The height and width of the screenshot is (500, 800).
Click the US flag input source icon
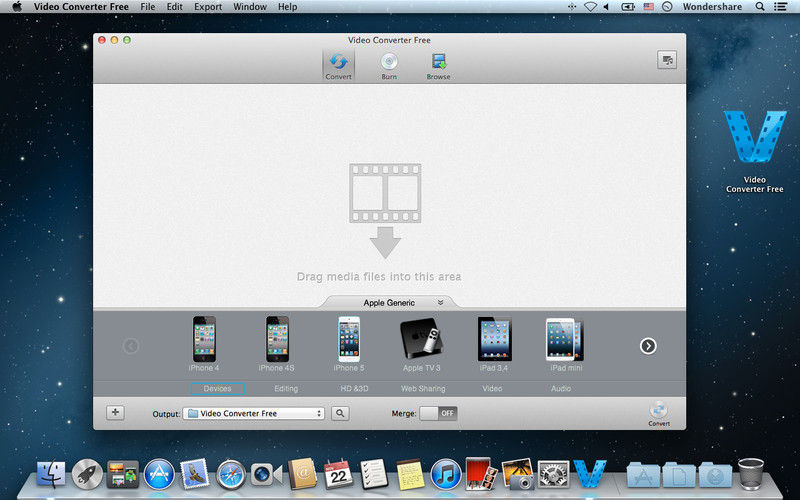pos(648,7)
